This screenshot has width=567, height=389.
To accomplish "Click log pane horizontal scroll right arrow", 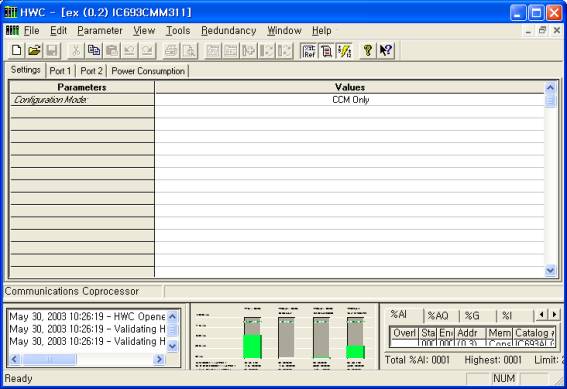I will tap(159, 359).
